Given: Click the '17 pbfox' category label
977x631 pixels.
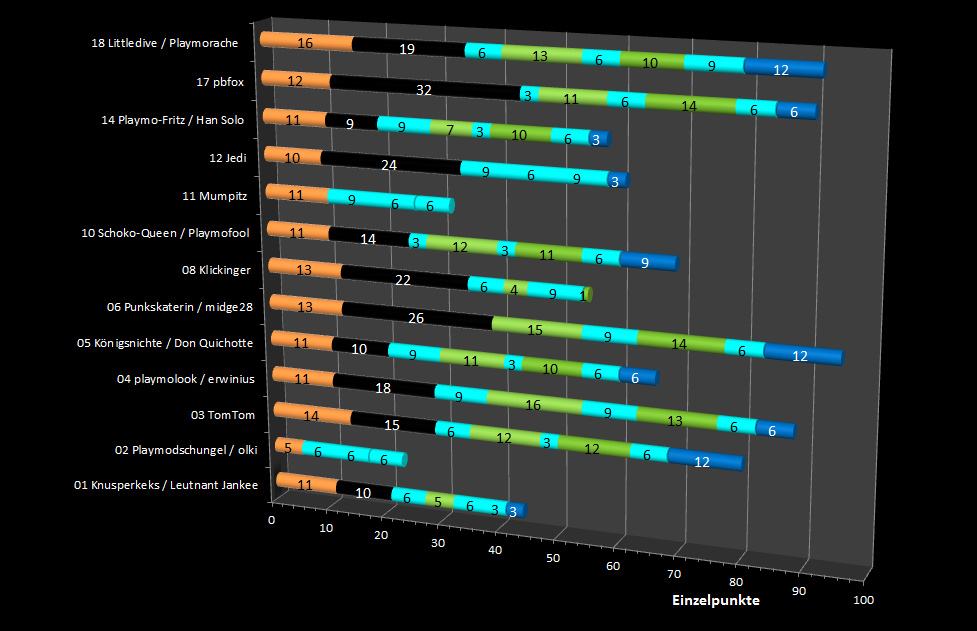Looking at the screenshot, I should click(221, 81).
